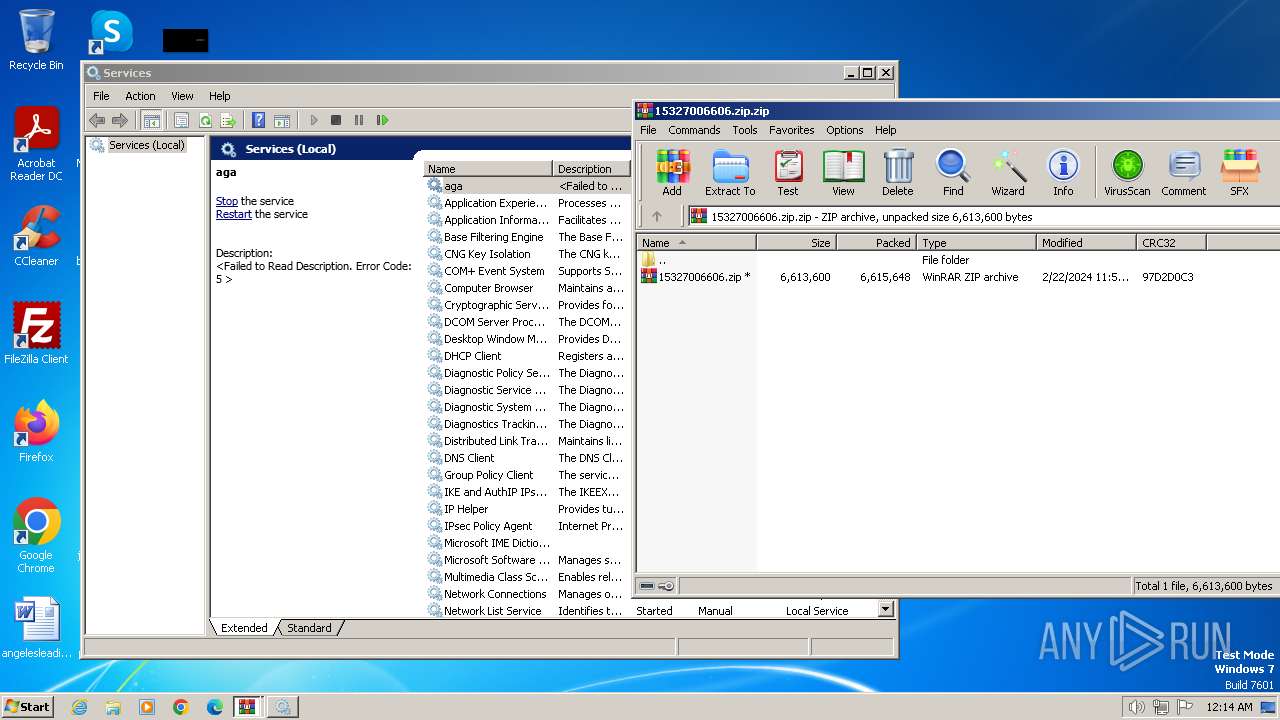Sort WinRAR files by Size column
The height and width of the screenshot is (720, 1280).
[796, 243]
